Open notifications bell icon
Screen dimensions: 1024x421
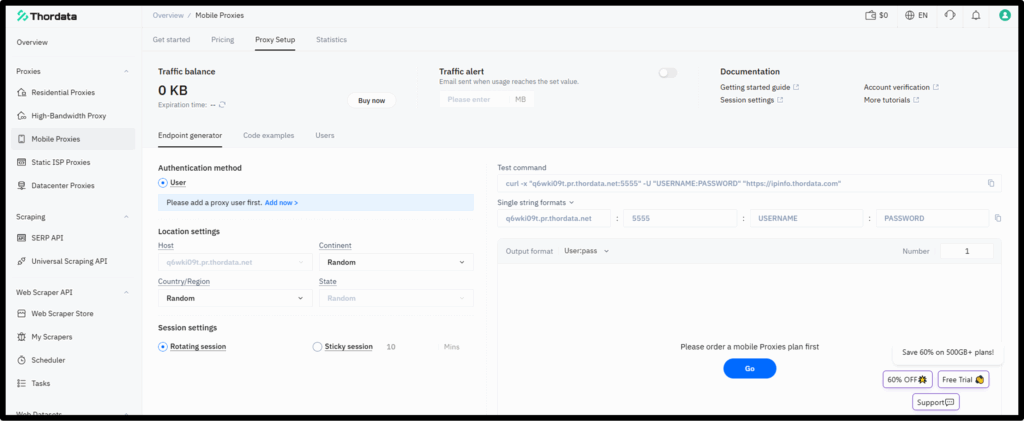pos(976,15)
